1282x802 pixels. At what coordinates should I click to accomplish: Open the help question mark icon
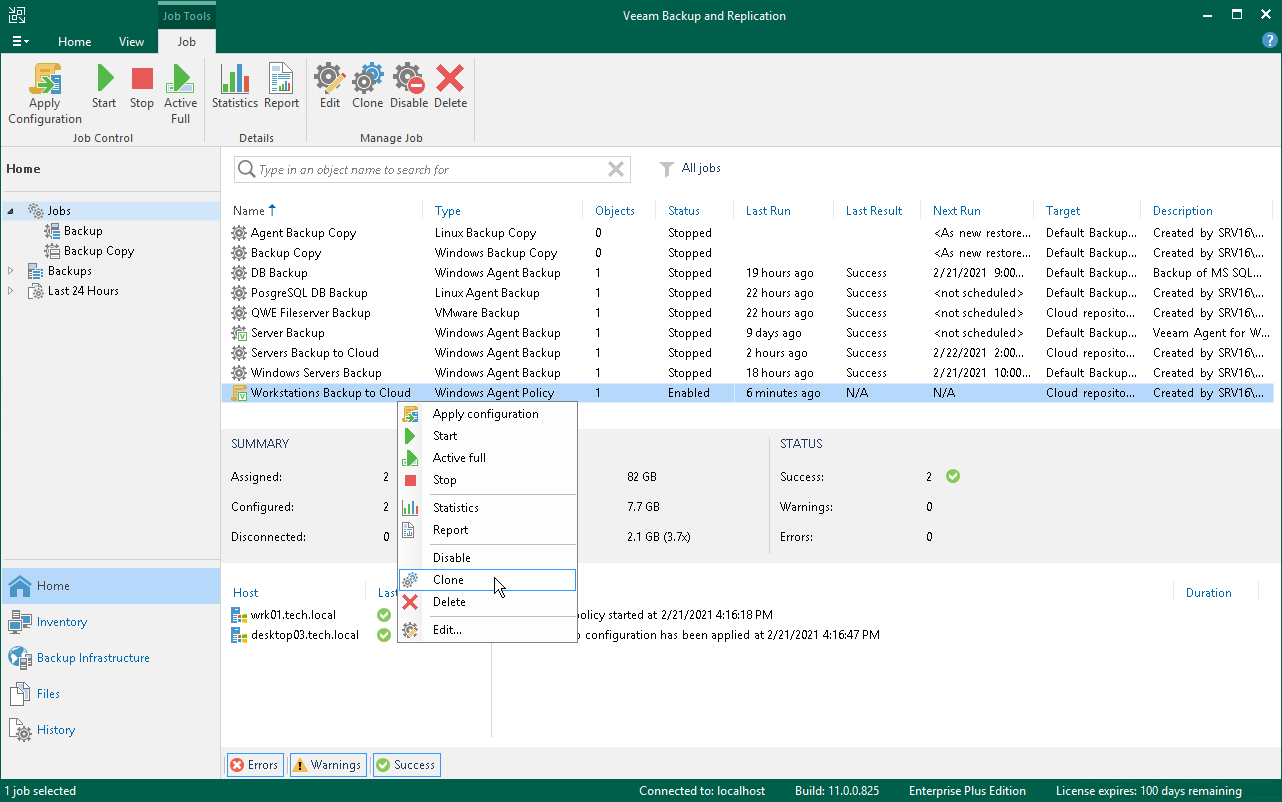1270,40
